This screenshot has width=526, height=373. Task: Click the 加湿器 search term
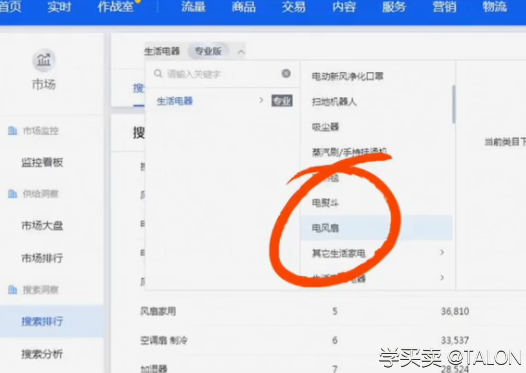154,369
